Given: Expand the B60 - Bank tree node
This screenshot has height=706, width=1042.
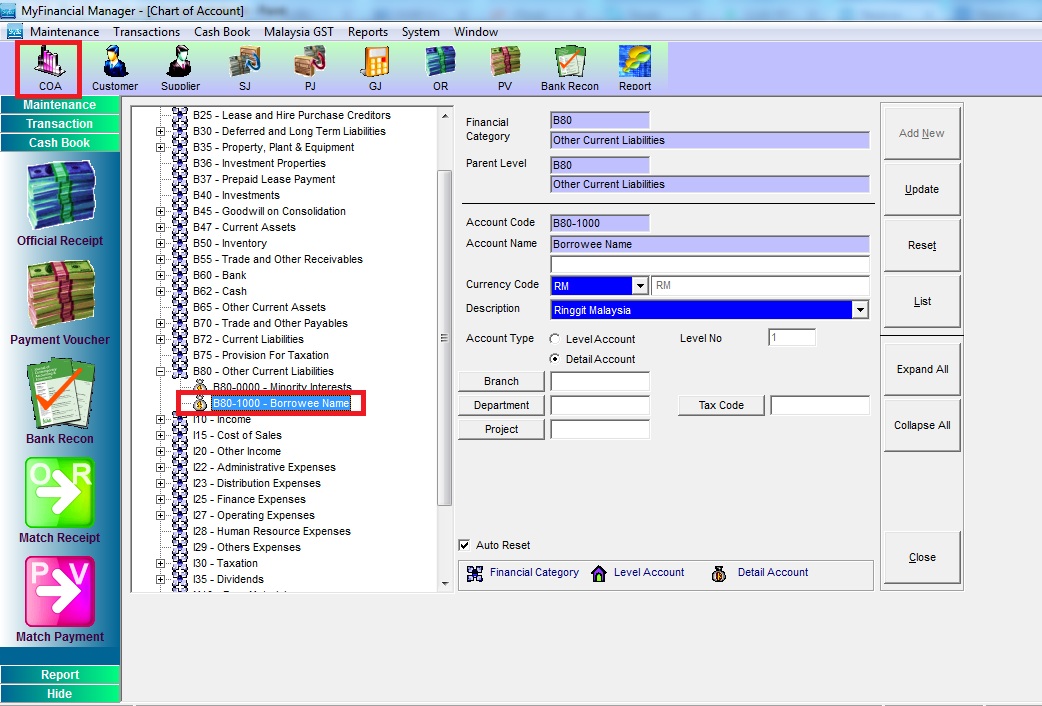Looking at the screenshot, I should (160, 275).
